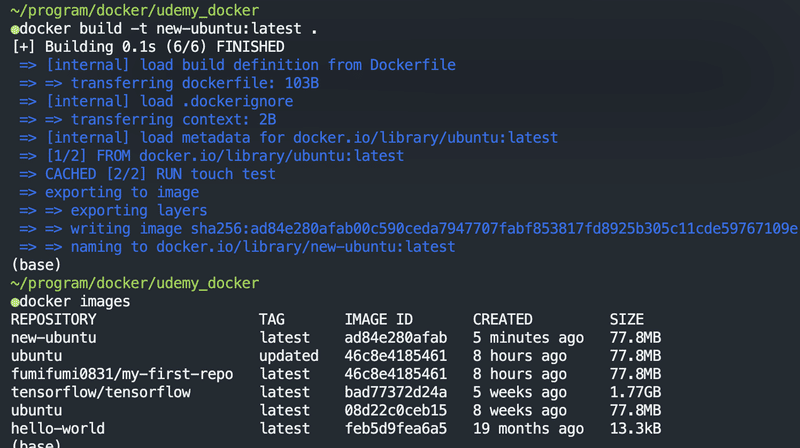Click the TAG column header
This screenshot has width=800, height=448.
[x=272, y=319]
